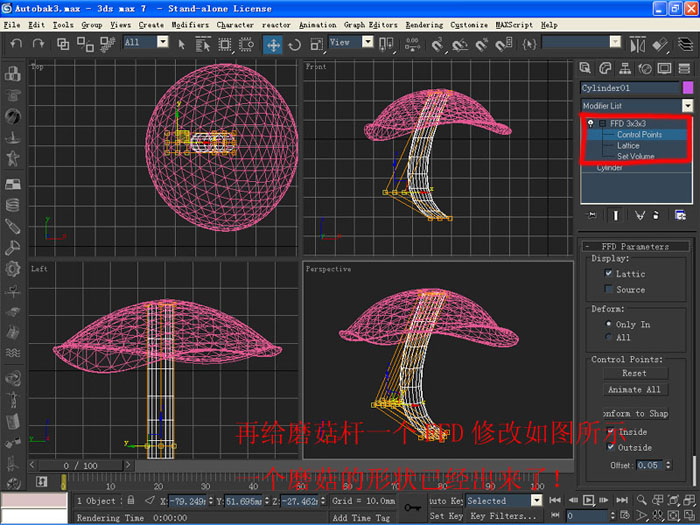Toggle the Auto Key animation mode
This screenshot has width=700, height=525.
coord(446,500)
